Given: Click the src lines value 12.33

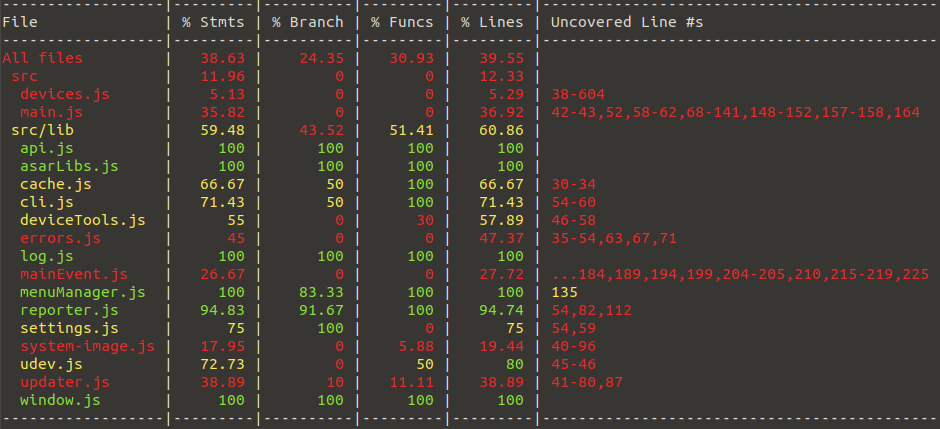Looking at the screenshot, I should (501, 76).
